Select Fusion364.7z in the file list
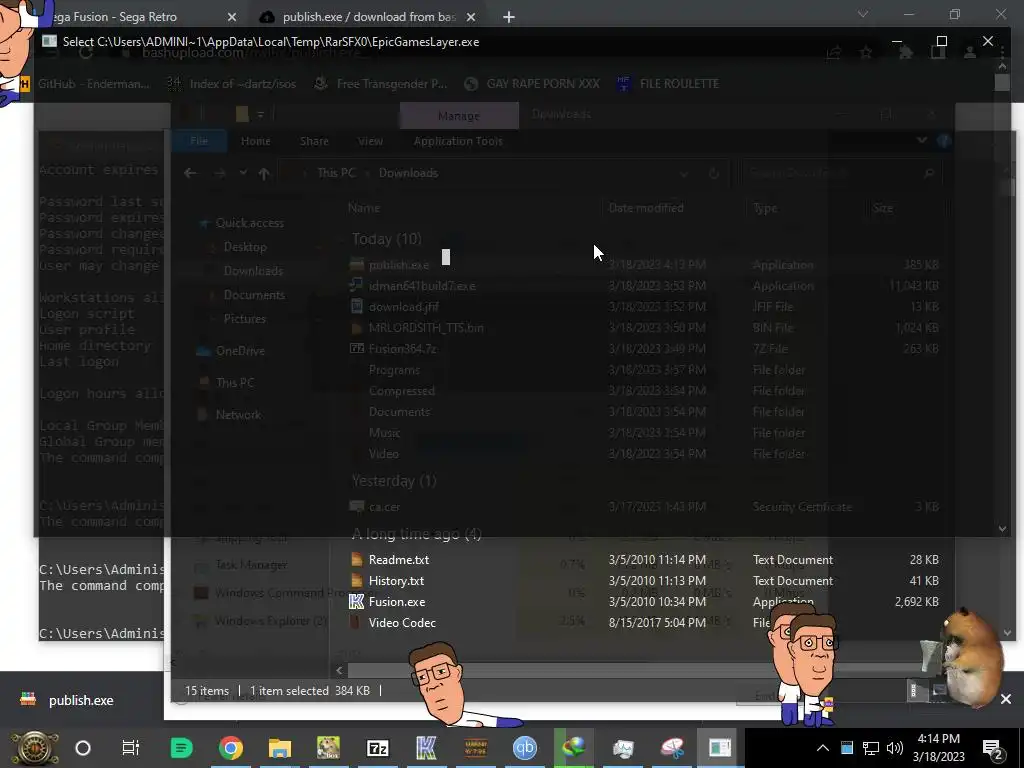This screenshot has width=1024, height=768. [x=402, y=349]
